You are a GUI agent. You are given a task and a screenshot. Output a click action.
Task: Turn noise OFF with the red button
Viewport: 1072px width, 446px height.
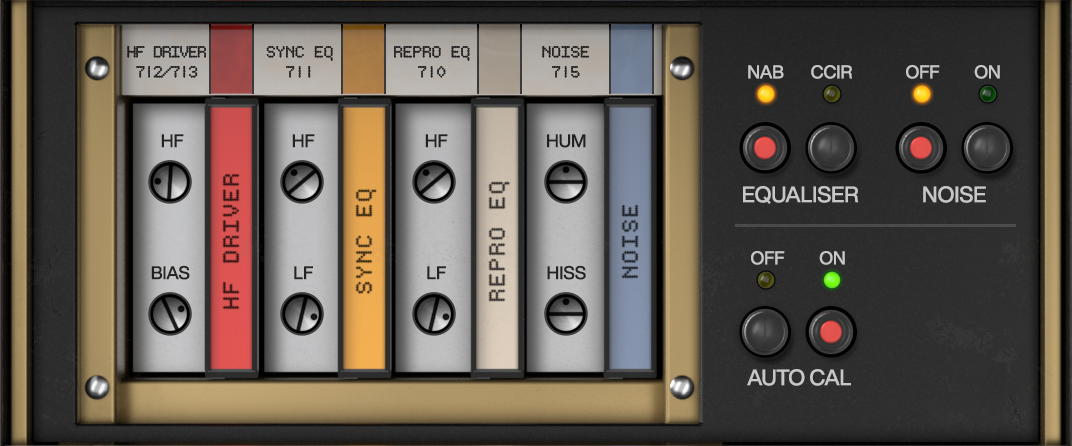tap(921, 147)
